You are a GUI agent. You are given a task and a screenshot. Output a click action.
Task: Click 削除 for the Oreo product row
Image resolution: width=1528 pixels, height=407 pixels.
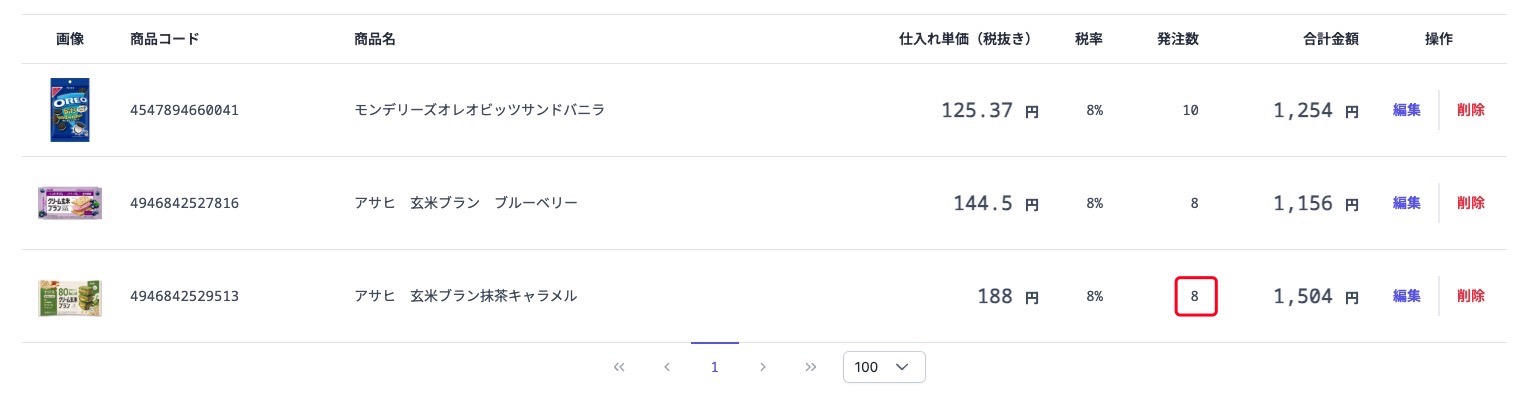pyautogui.click(x=1471, y=110)
